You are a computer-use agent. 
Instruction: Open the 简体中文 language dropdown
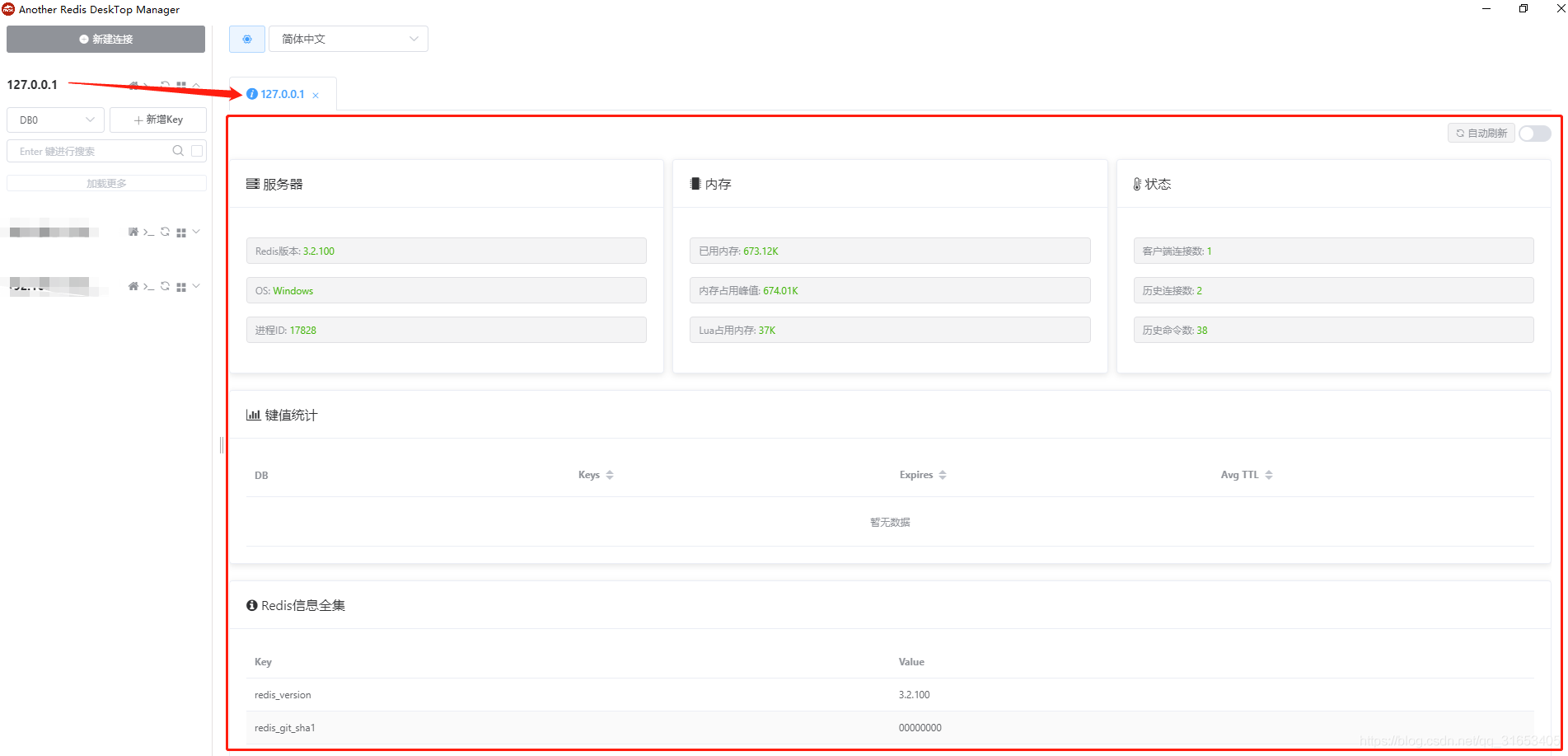(x=348, y=39)
